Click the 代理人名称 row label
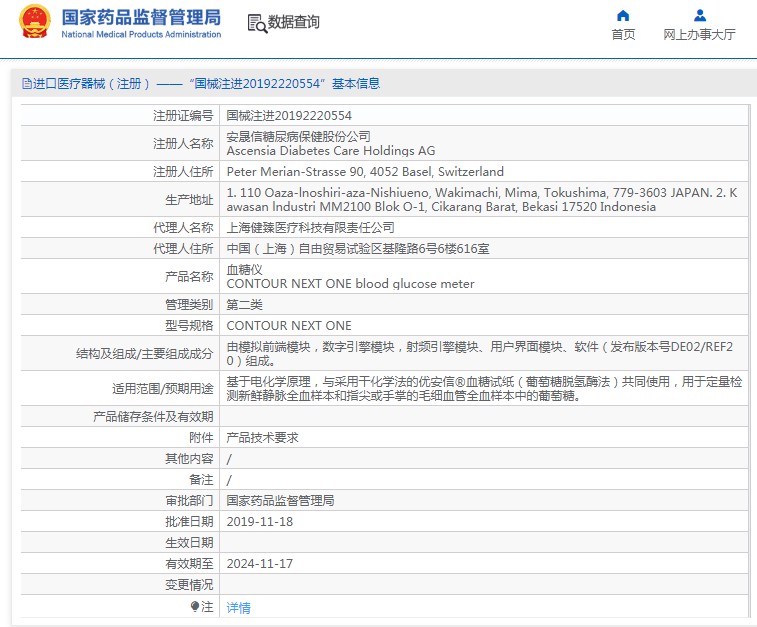 point(183,227)
